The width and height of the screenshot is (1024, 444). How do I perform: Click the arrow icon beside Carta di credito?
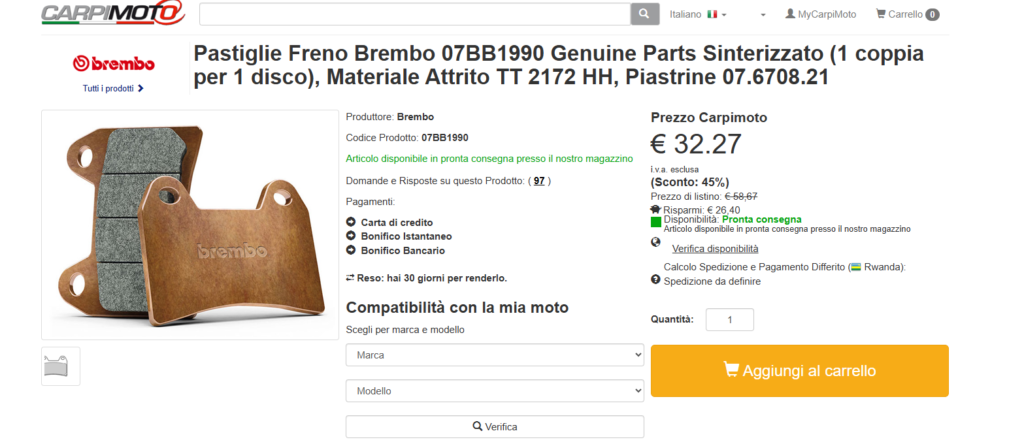click(351, 222)
